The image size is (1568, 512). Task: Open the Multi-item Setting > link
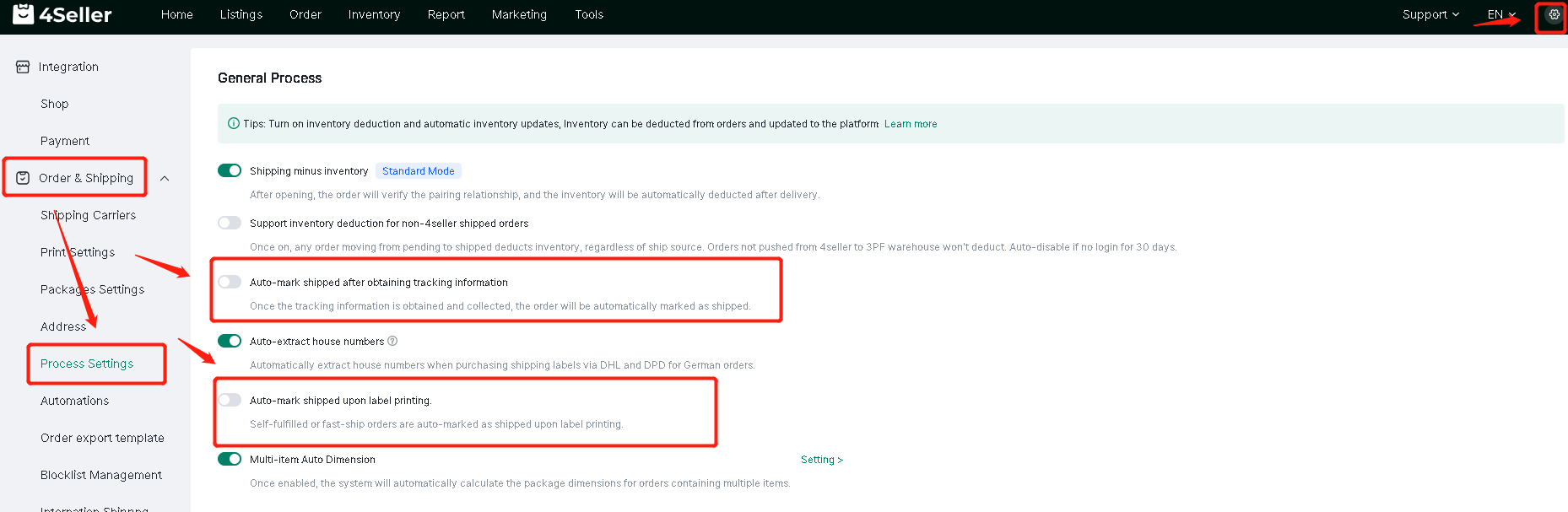click(822, 460)
